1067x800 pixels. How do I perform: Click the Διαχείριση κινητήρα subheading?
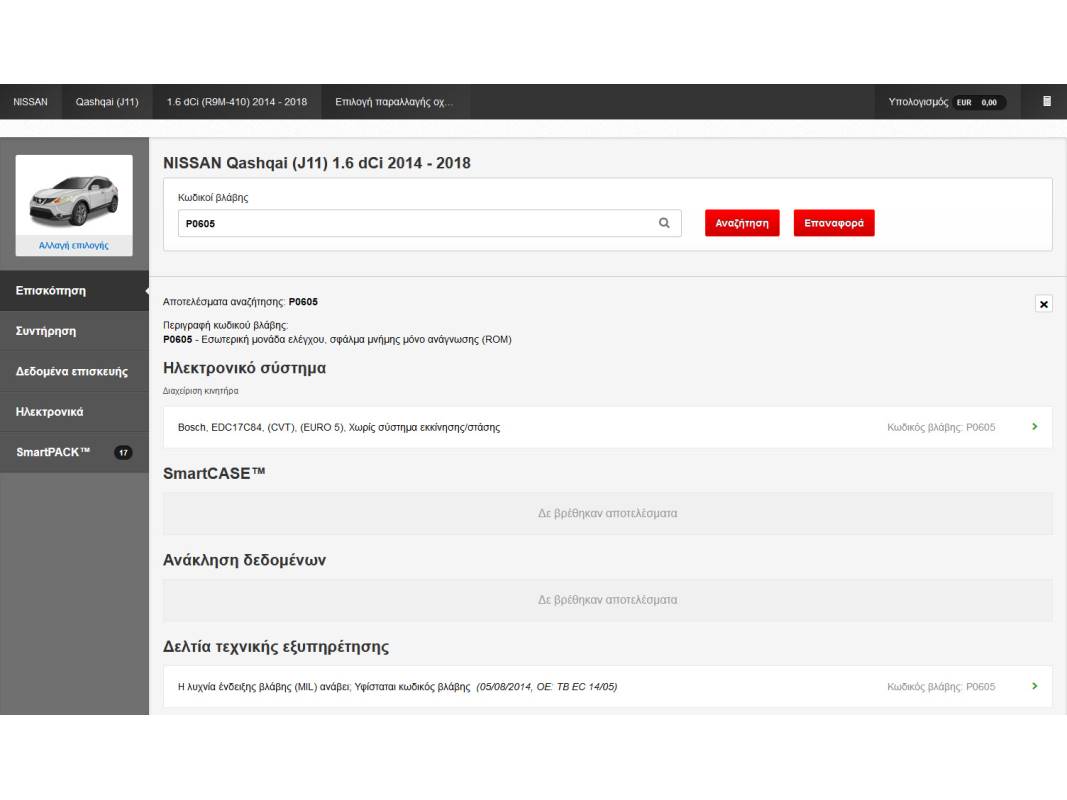click(x=200, y=391)
